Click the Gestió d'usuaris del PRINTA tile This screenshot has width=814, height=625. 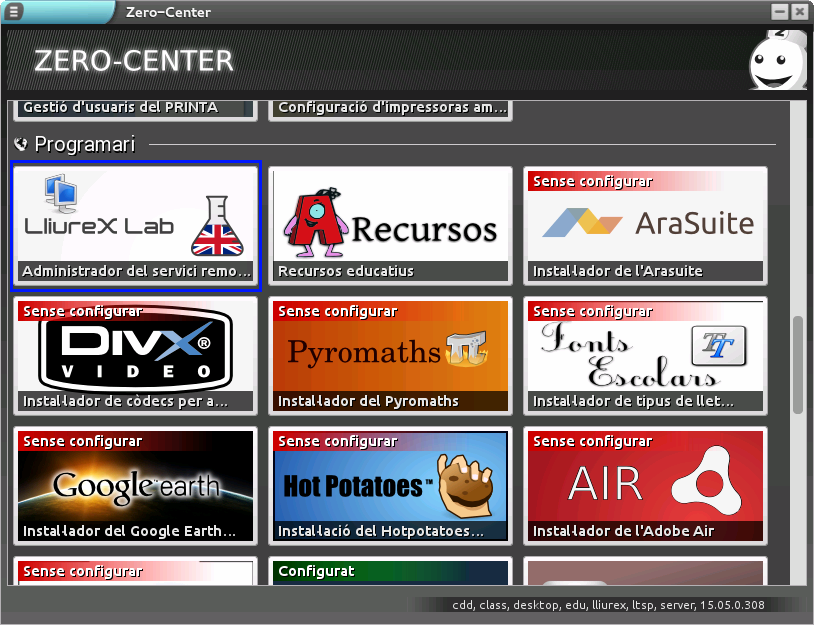(x=135, y=108)
